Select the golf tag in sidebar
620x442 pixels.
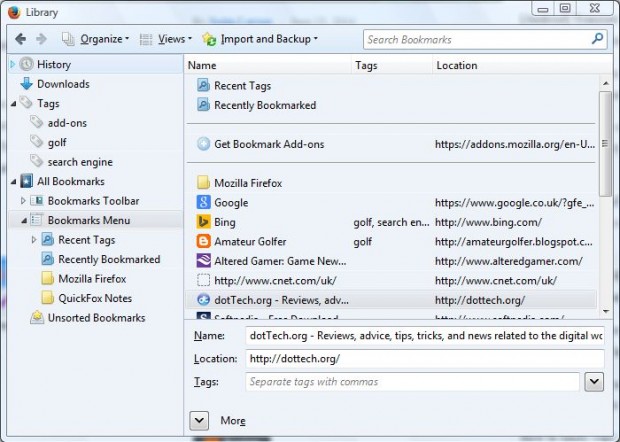pos(57,142)
